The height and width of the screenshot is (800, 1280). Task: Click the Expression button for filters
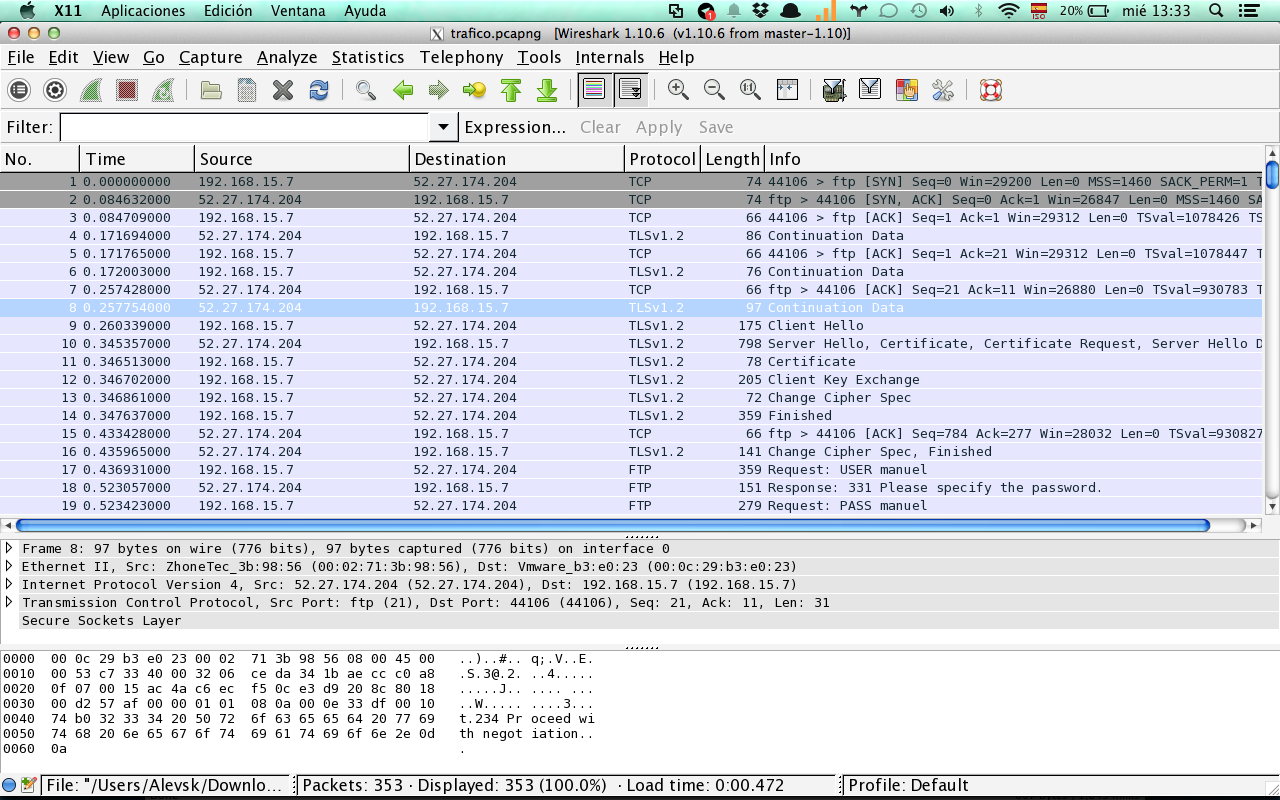tap(516, 127)
